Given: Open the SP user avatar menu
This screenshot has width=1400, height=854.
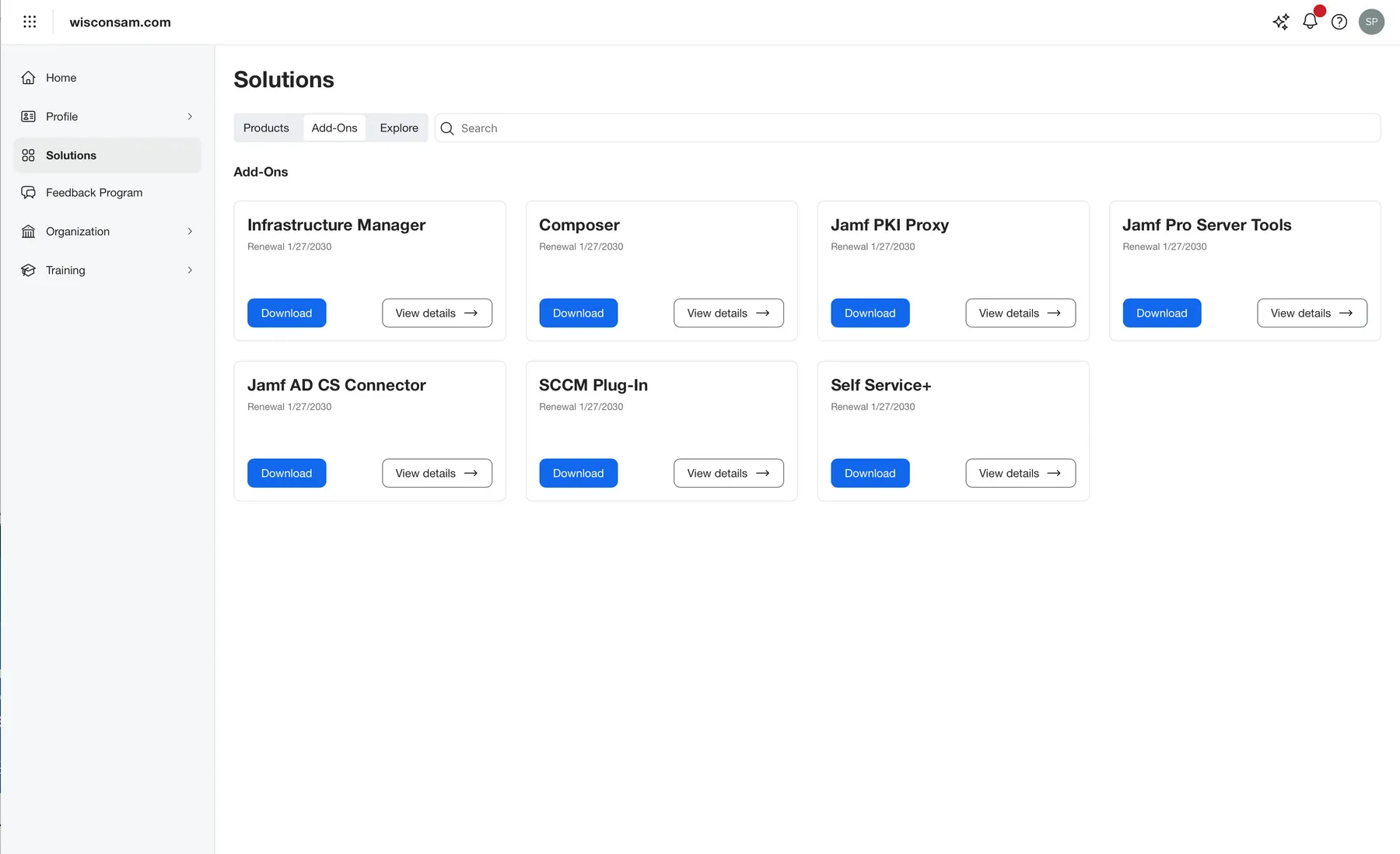Looking at the screenshot, I should pos(1371,22).
